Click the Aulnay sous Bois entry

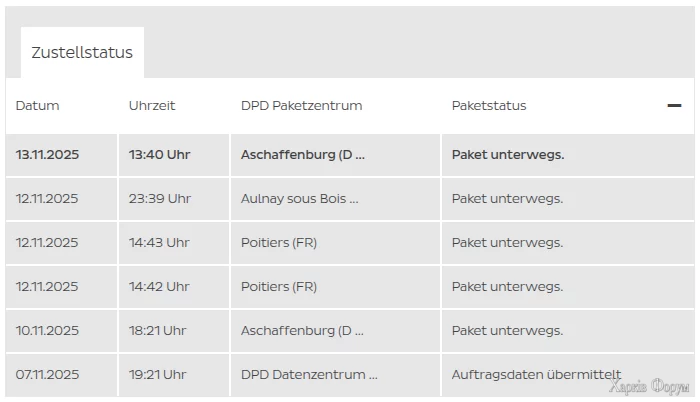(299, 199)
